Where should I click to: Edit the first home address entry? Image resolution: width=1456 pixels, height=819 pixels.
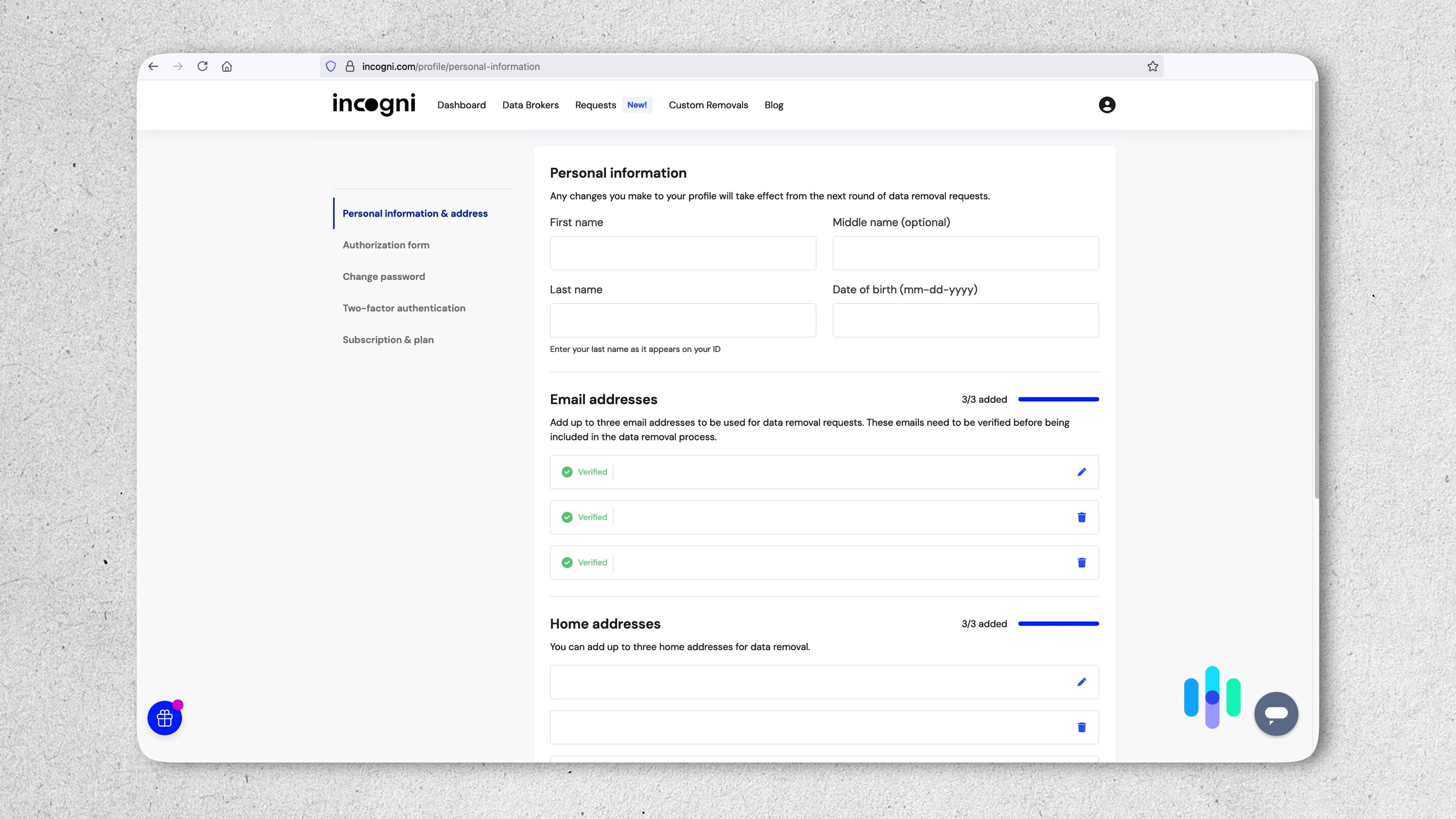click(1081, 682)
